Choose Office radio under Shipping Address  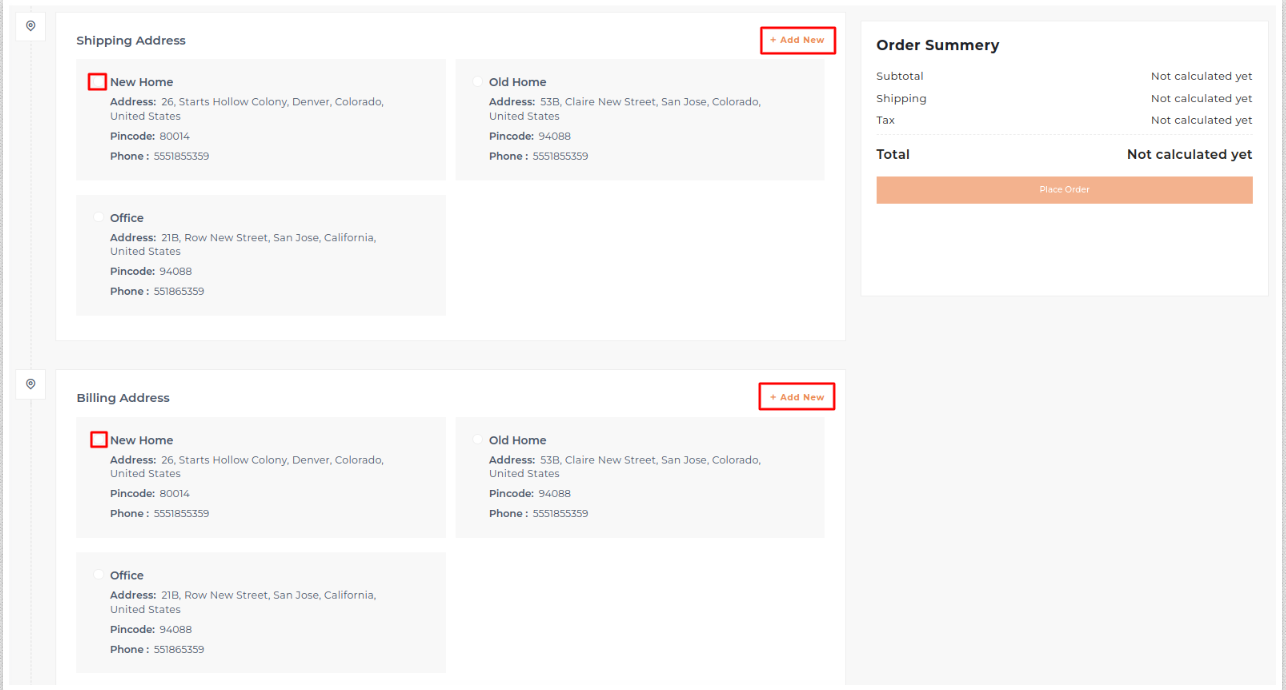[x=98, y=217]
